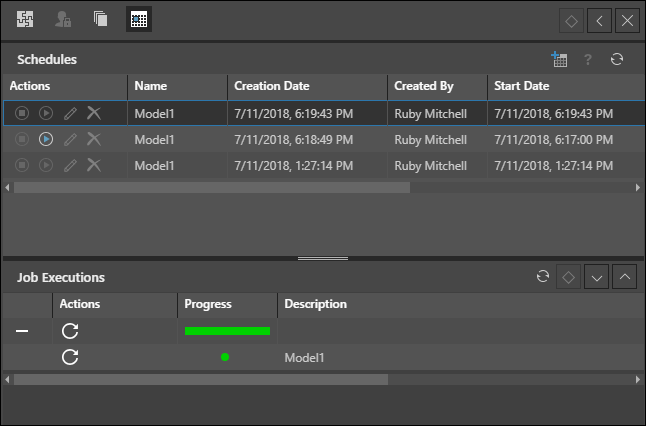
Task: Expand Job Executions panel with up chevron
Action: pyautogui.click(x=624, y=277)
